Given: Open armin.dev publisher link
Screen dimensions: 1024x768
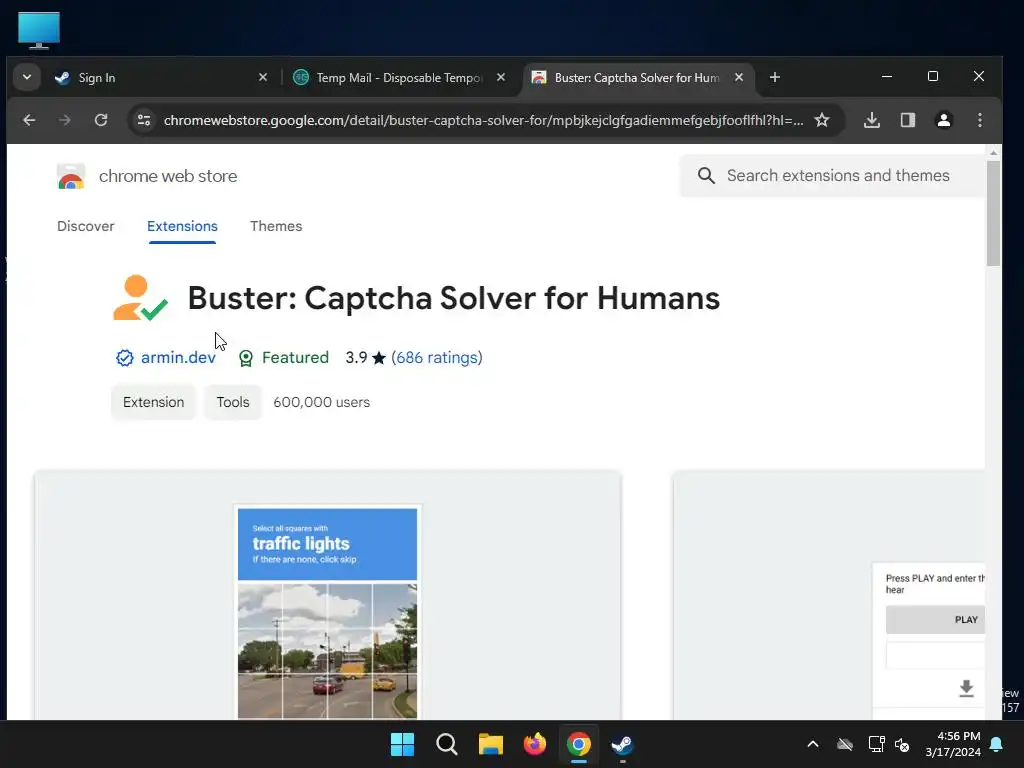Looking at the screenshot, I should pyautogui.click(x=178, y=358).
